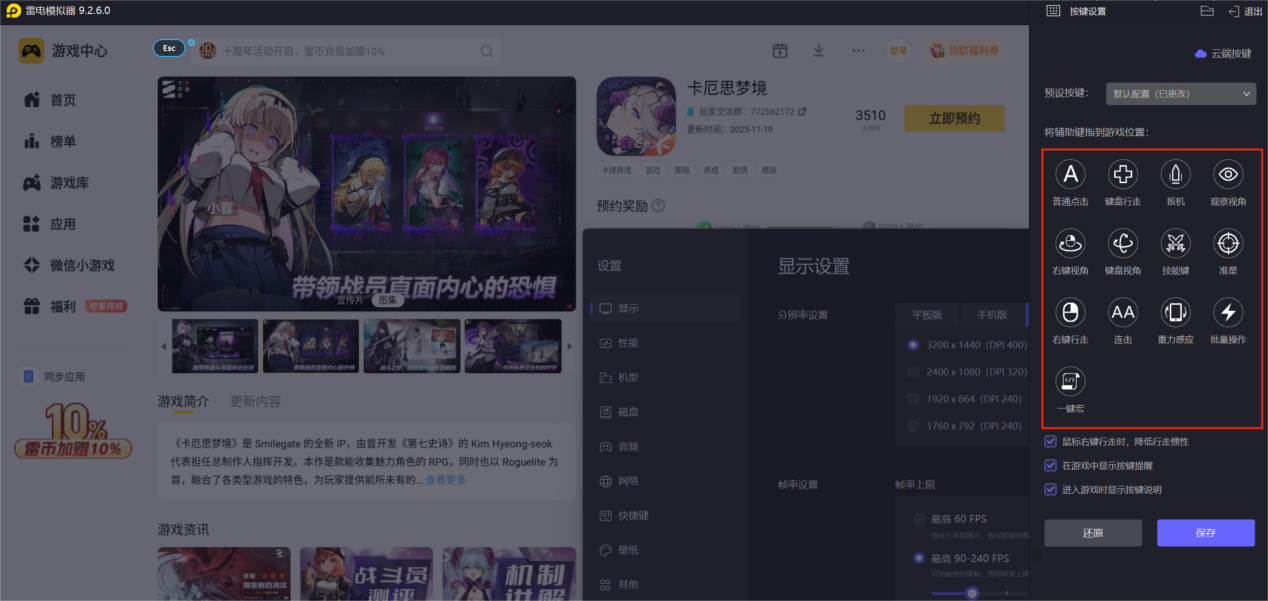1268x601 pixels.
Task: Select the 批量操作 lightning icon
Action: coord(1228,312)
